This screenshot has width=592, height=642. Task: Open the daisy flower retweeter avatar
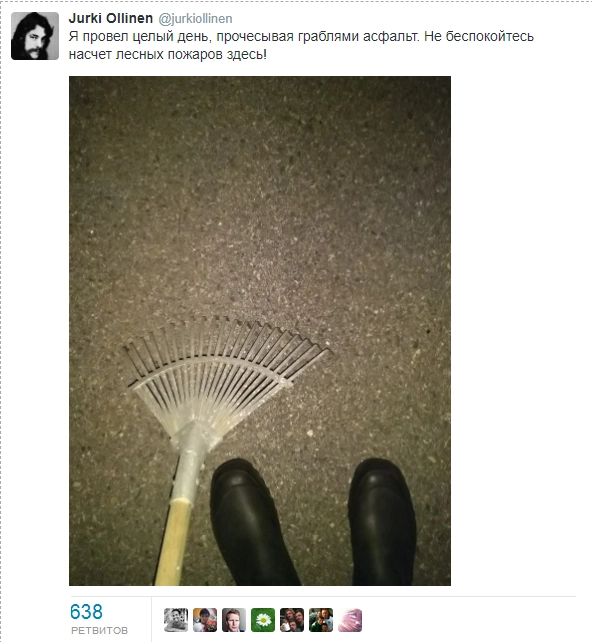click(x=263, y=620)
